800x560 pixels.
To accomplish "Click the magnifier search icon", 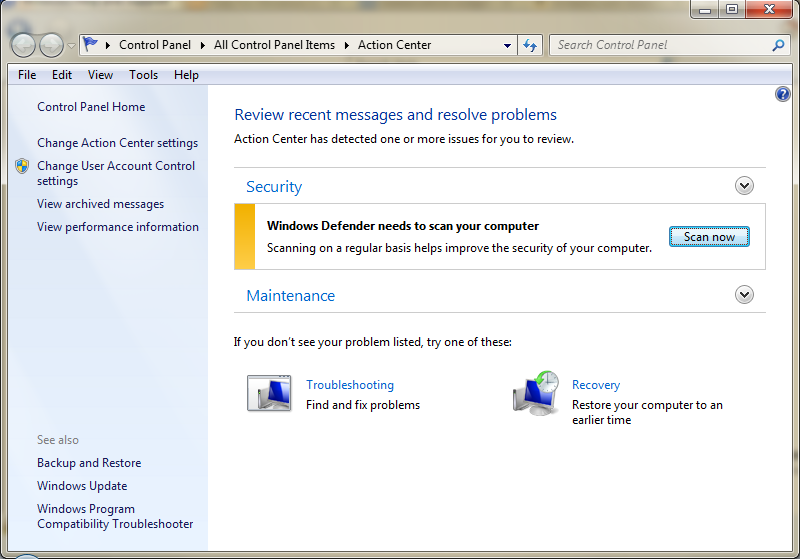I will click(778, 45).
